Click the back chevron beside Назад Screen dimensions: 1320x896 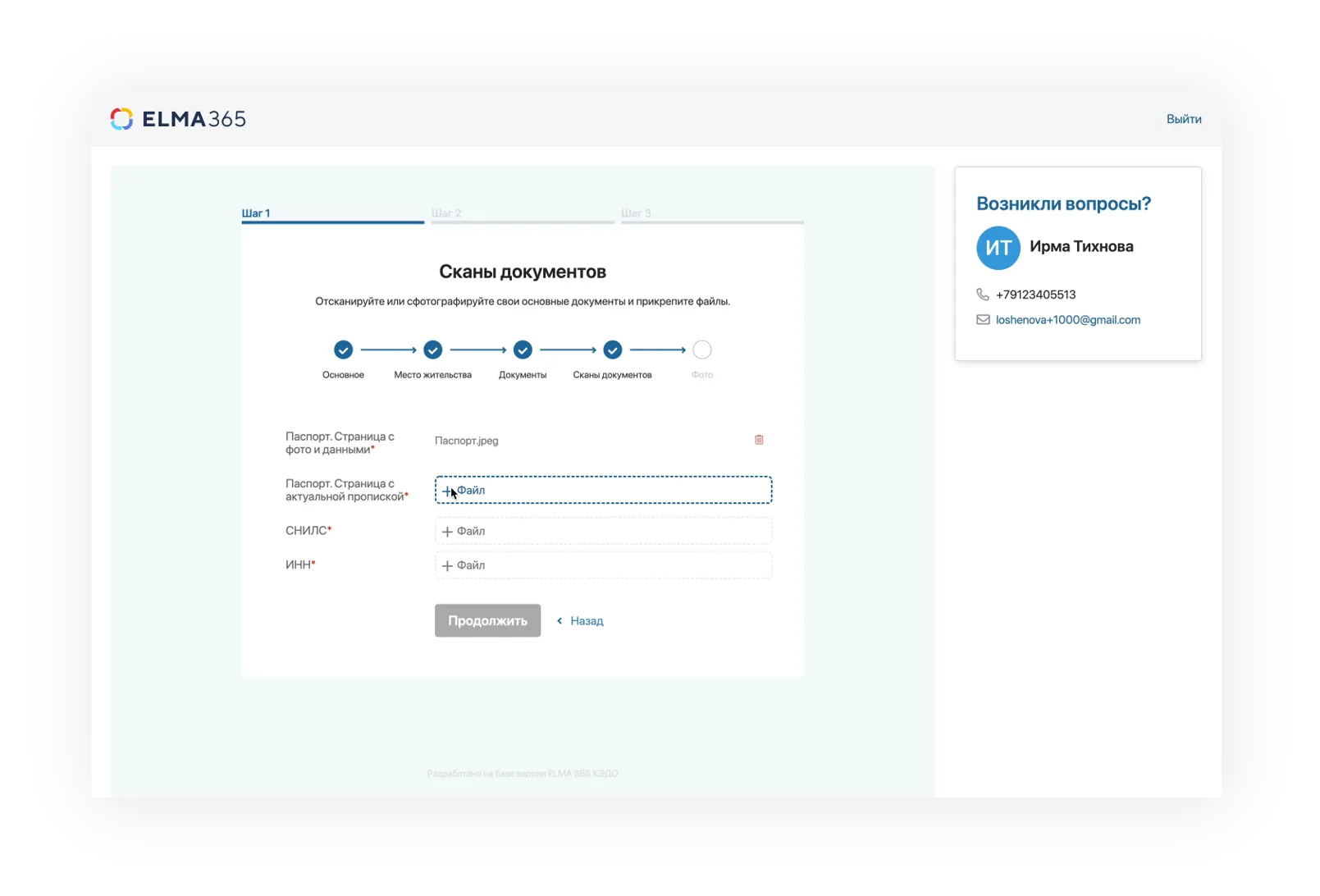tap(560, 621)
